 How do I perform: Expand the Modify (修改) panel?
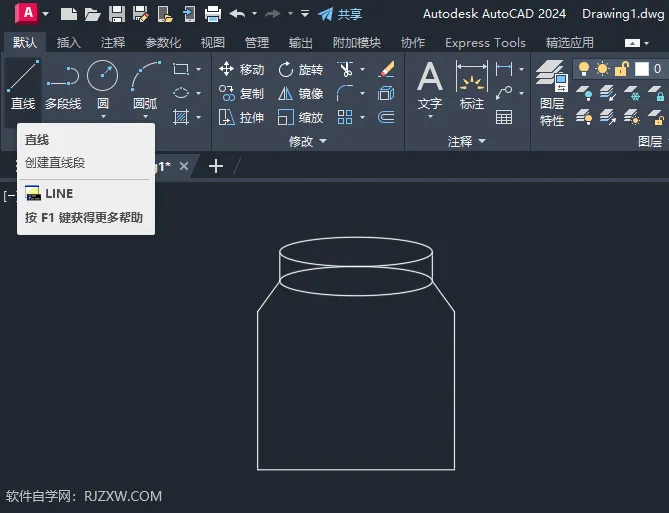point(307,141)
